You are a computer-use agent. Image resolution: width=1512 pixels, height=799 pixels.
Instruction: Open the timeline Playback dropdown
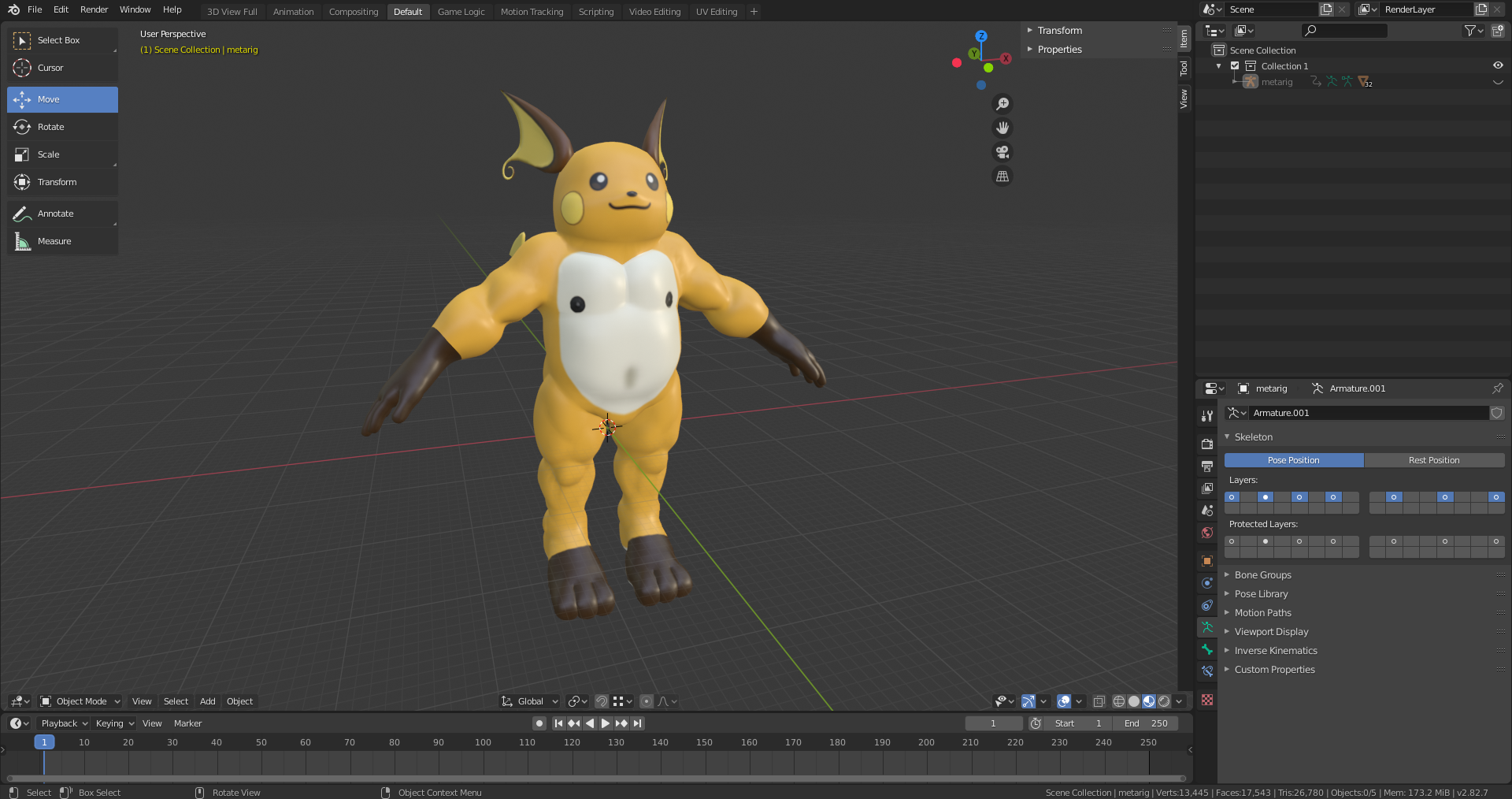coord(64,723)
